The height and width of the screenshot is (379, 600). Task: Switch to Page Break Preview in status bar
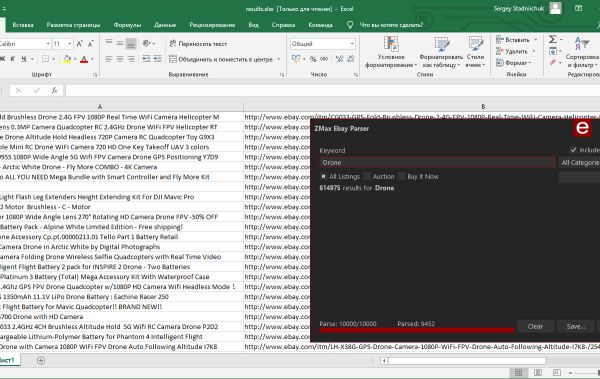pos(557,372)
